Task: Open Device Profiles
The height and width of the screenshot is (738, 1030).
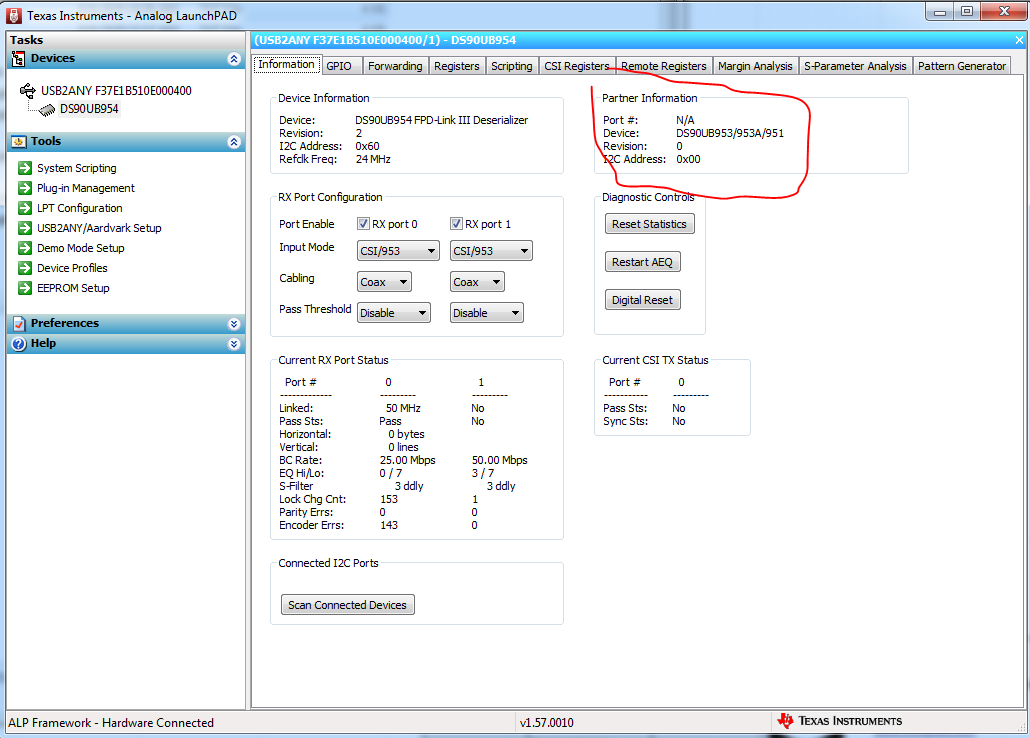Action: pyautogui.click(x=72, y=268)
